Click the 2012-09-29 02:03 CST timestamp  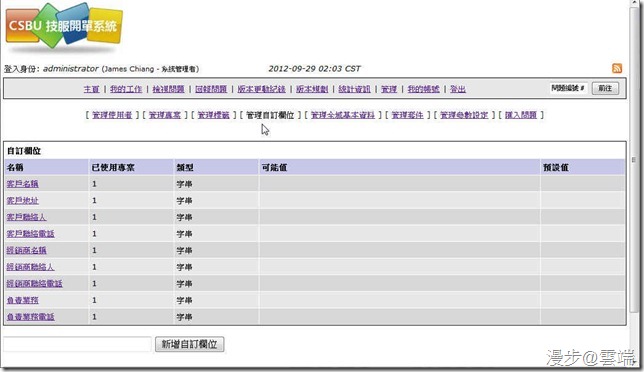click(314, 69)
